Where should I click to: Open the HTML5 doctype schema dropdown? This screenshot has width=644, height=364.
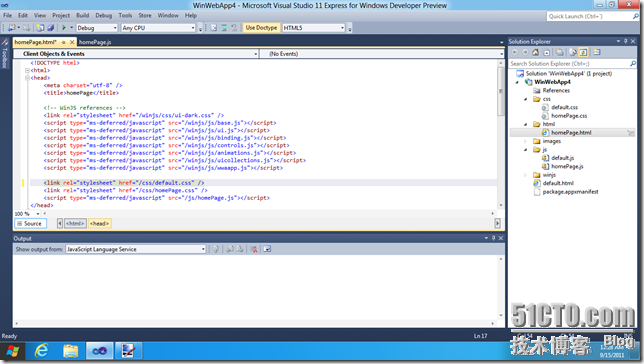click(x=342, y=28)
